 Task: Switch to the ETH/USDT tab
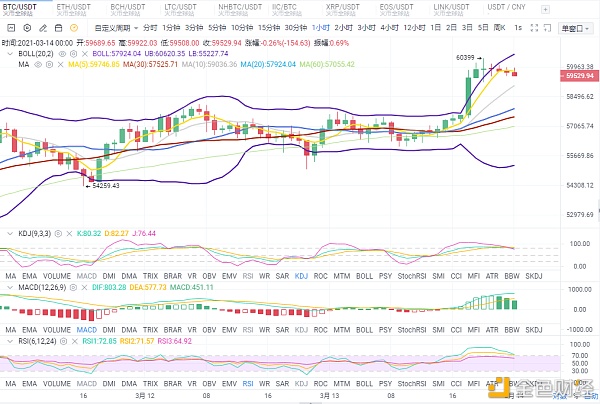click(x=74, y=10)
